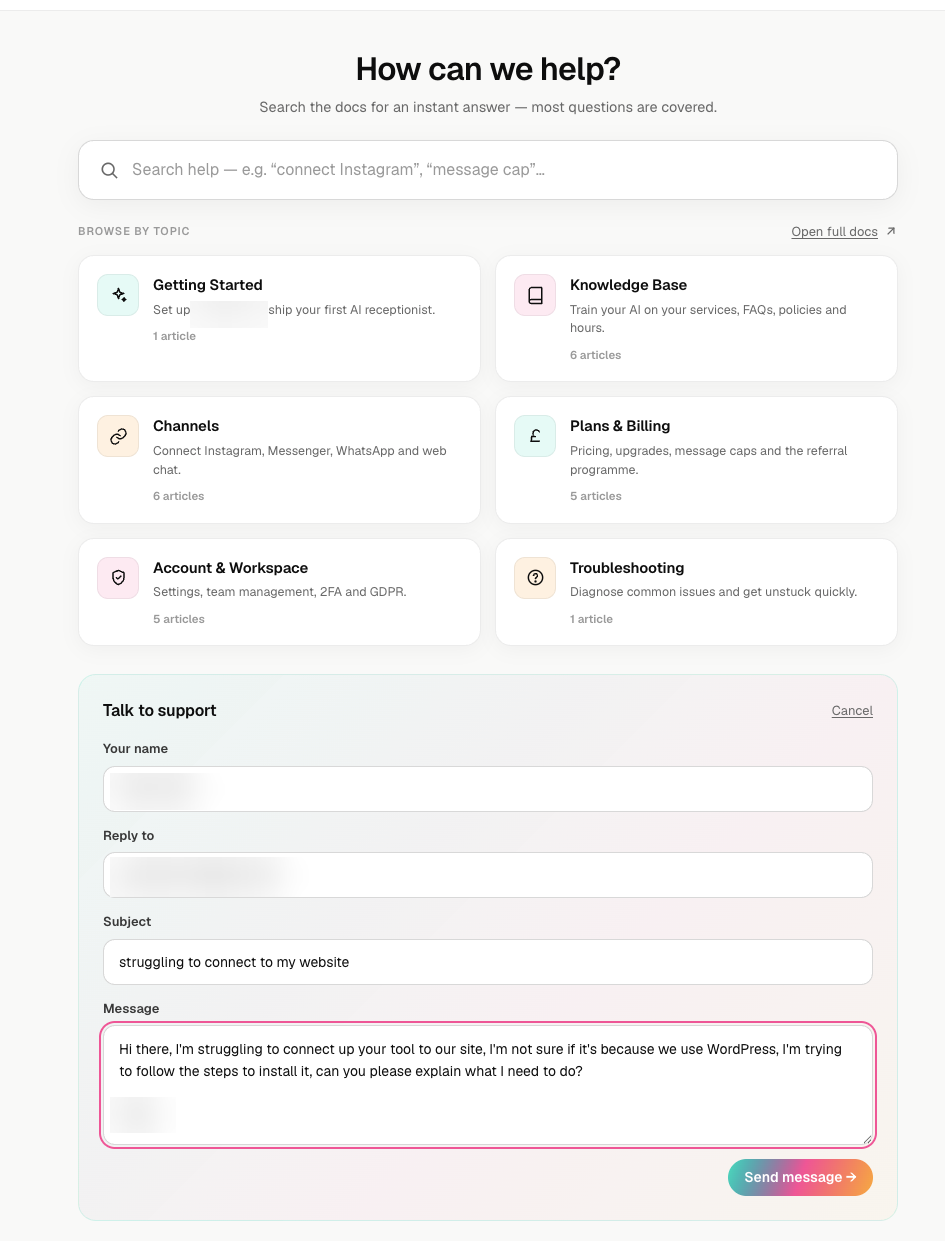Open the Channels topic card
The width and height of the screenshot is (945, 1241).
click(279, 460)
